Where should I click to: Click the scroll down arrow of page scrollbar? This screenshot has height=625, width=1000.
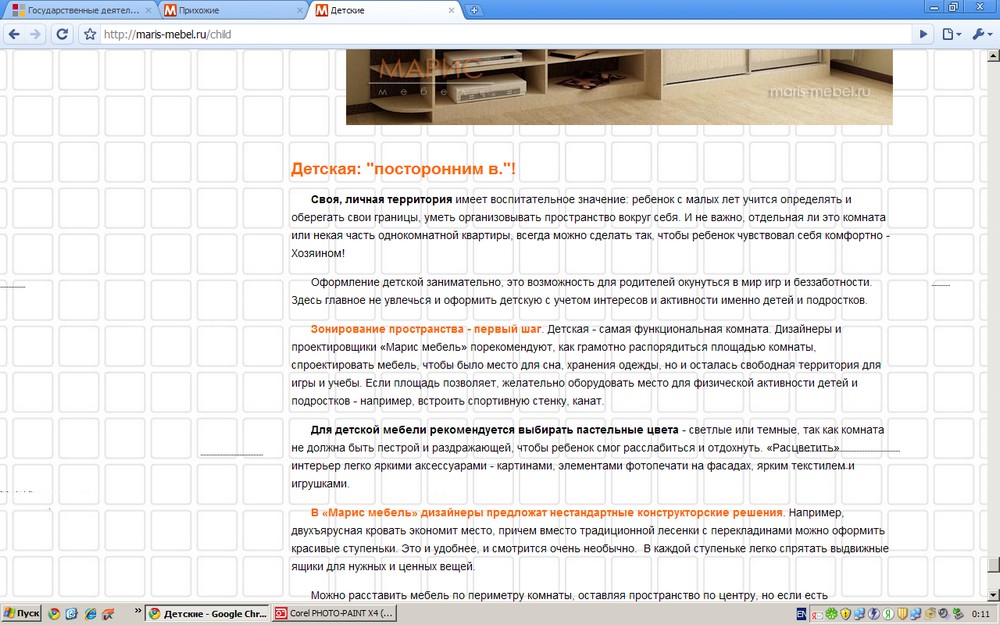[x=993, y=596]
